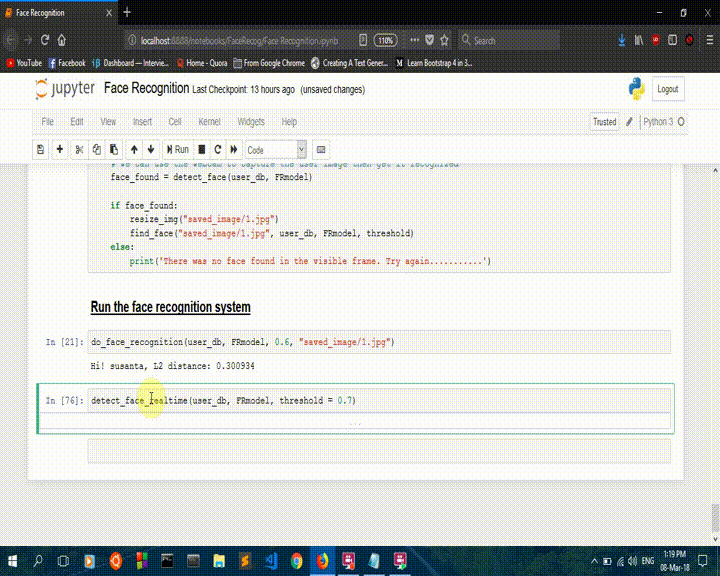Open the Widgets menu
Screen dimensions: 720x576
point(251,122)
